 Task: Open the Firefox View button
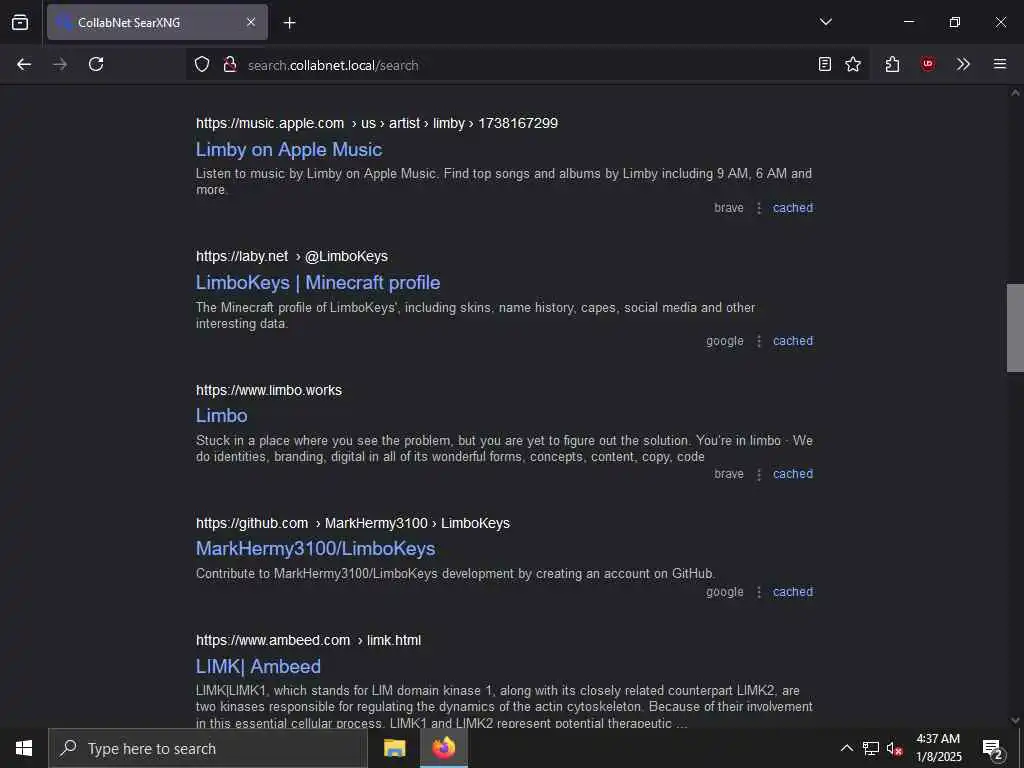point(20,22)
